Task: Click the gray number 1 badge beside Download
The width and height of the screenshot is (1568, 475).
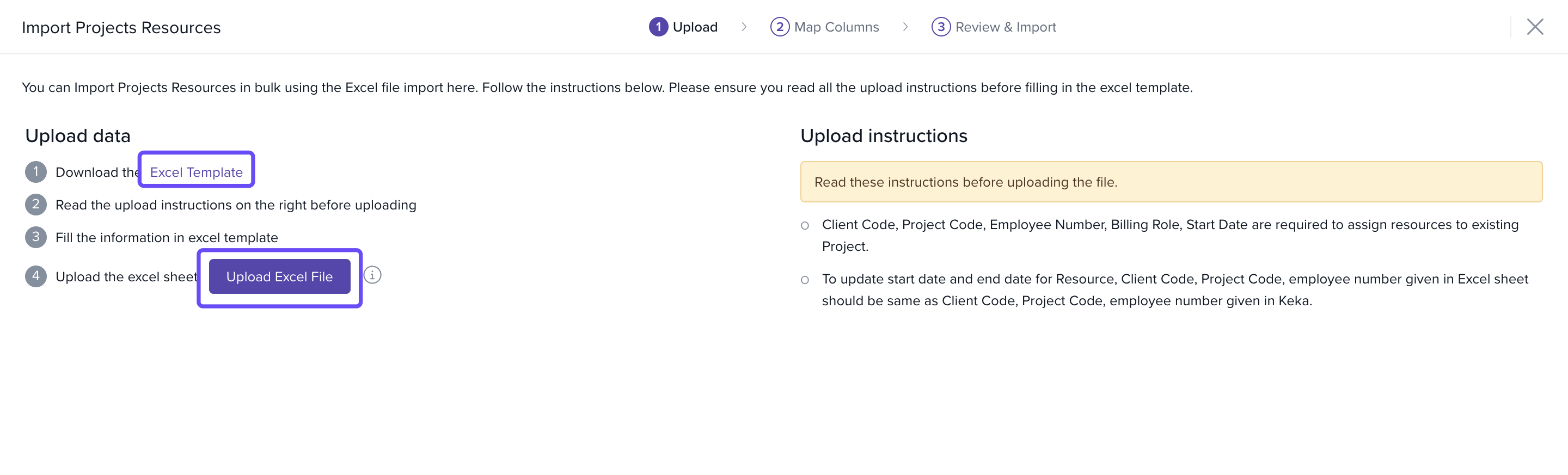Action: (x=36, y=172)
